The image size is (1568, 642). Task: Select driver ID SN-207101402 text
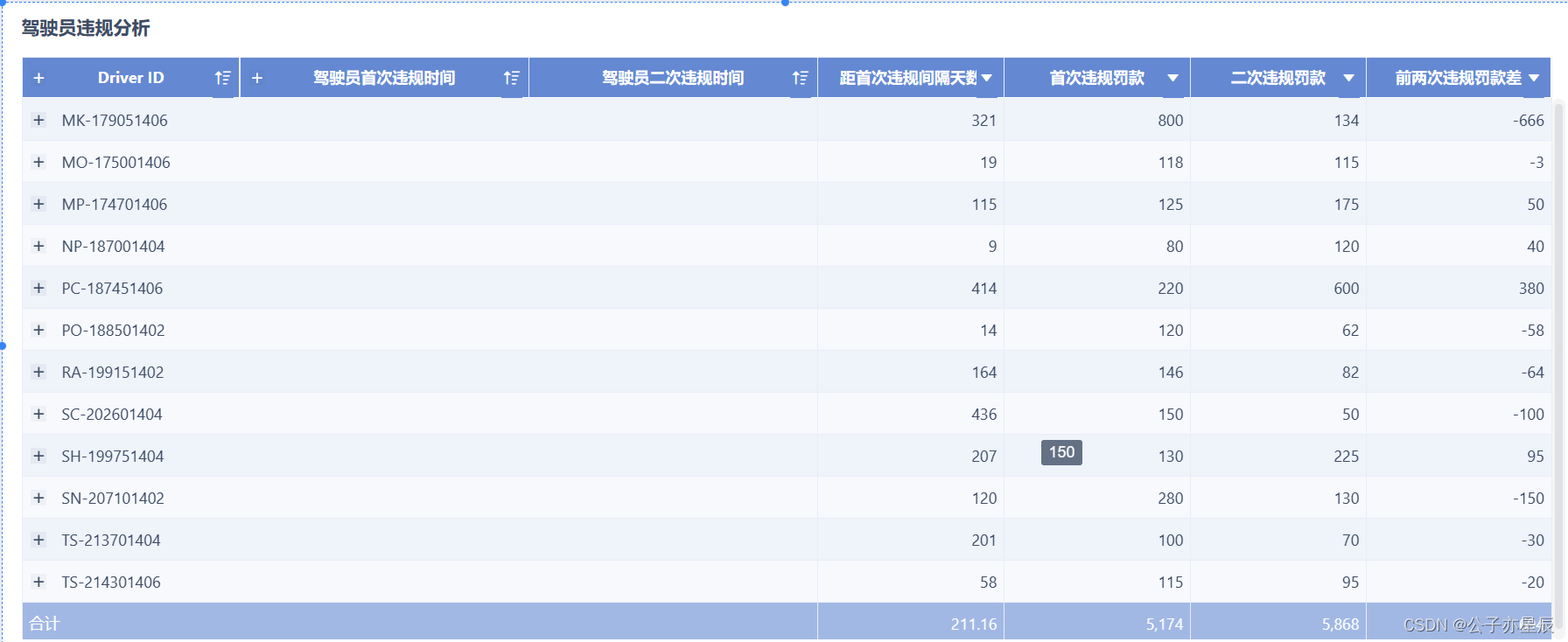tap(113, 498)
